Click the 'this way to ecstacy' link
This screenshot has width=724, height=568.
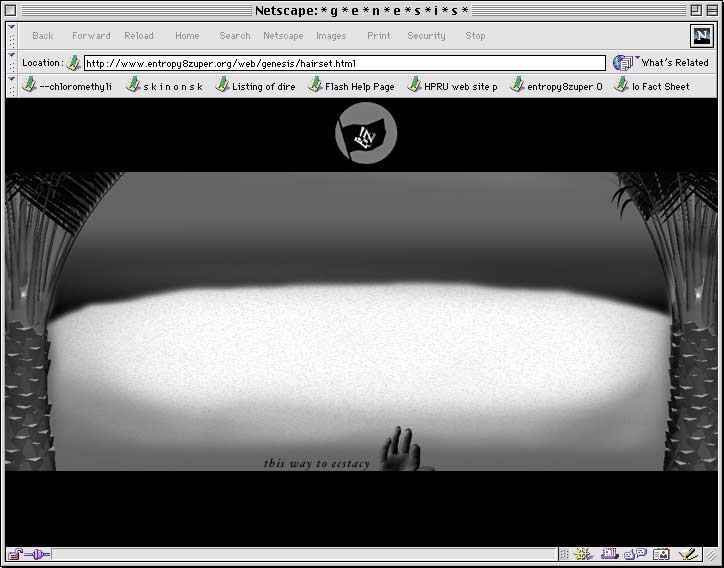[317, 463]
